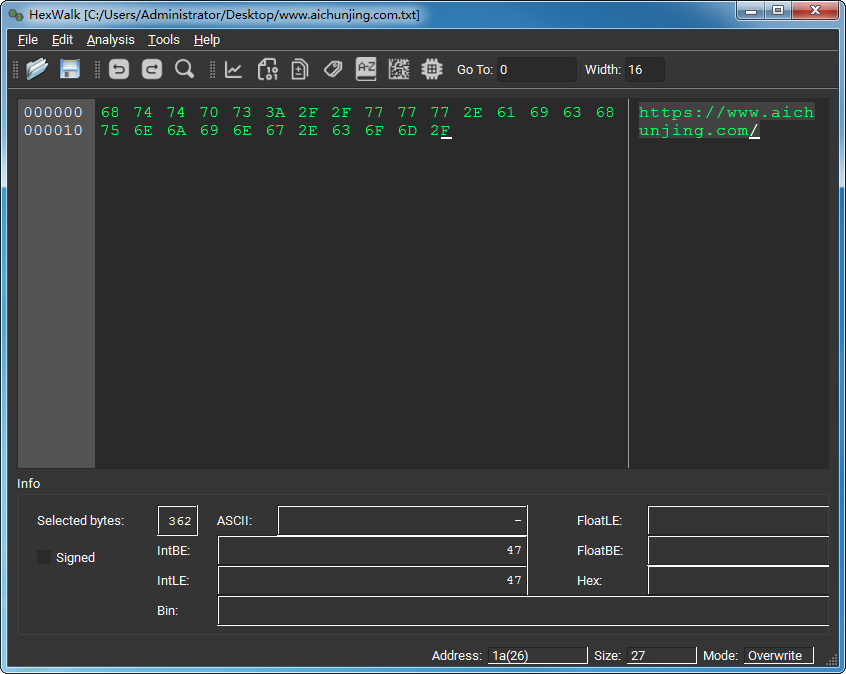Image resolution: width=846 pixels, height=674 pixels.
Task: Click the binary file analysis icon
Action: tap(267, 69)
